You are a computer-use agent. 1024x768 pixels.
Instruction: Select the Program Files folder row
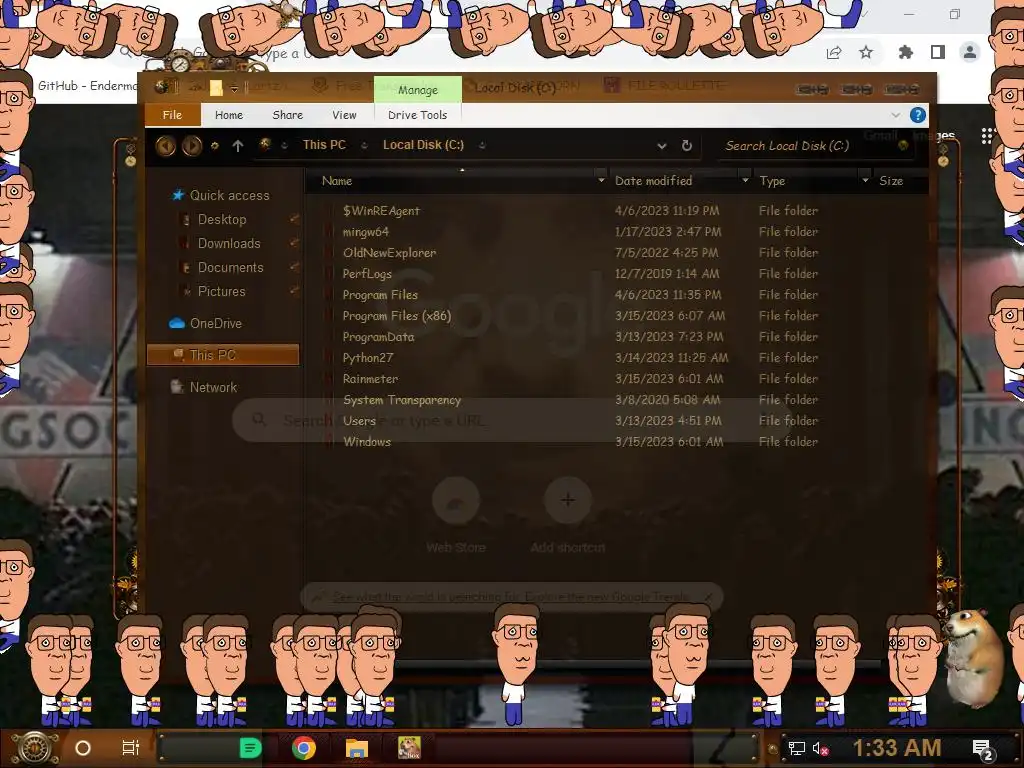[571, 295]
